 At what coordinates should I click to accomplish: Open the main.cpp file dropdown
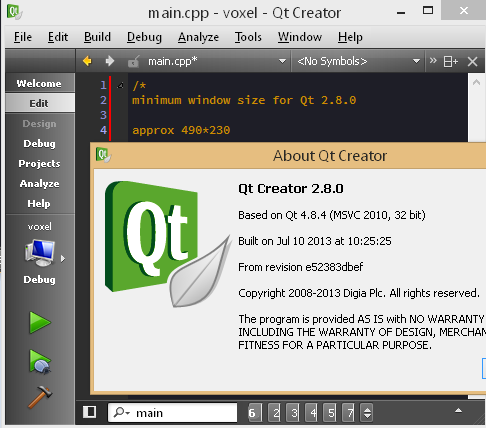tap(282, 61)
